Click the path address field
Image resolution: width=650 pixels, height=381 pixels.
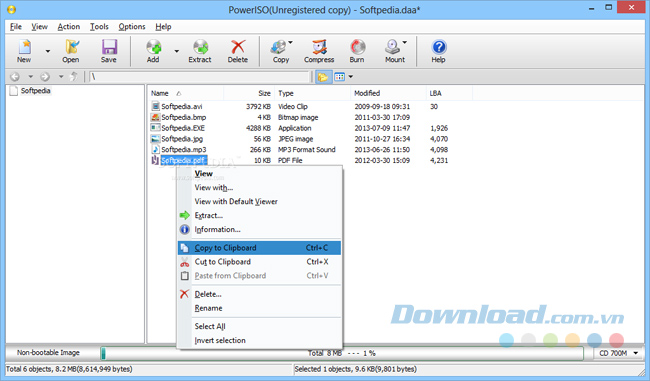tap(200, 77)
